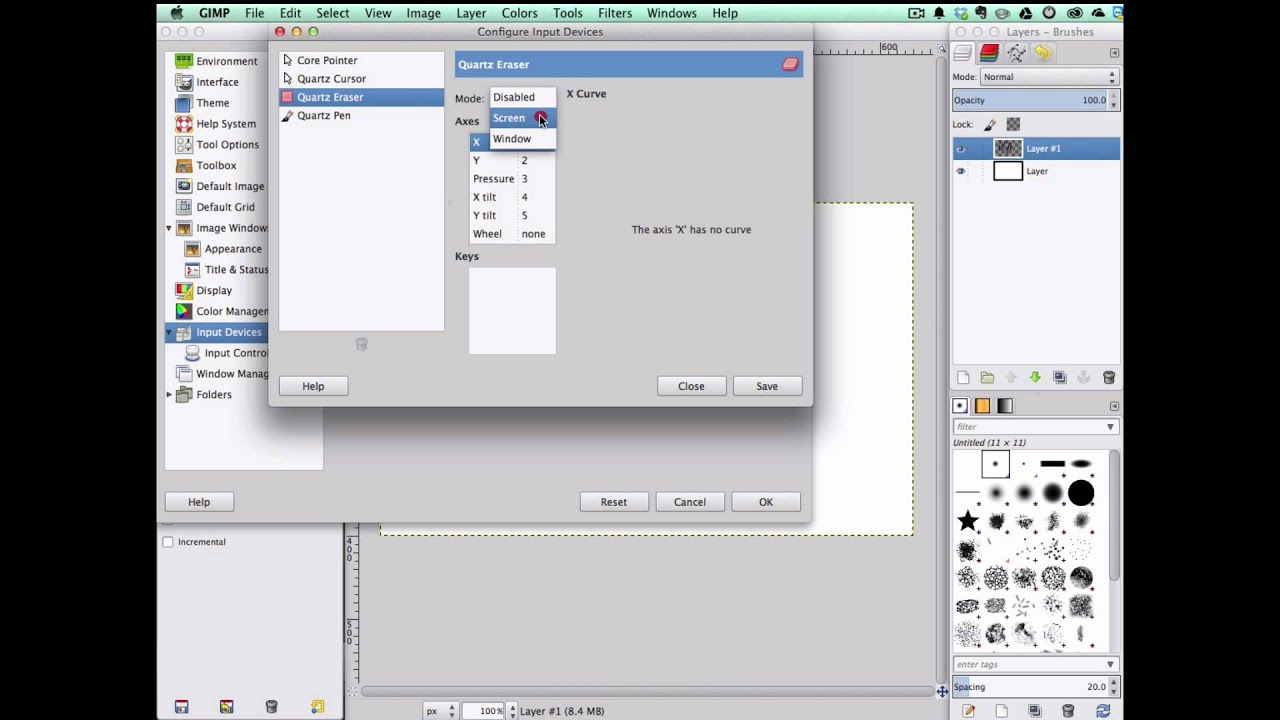
Task: Open the Colors menu
Action: 519,13
